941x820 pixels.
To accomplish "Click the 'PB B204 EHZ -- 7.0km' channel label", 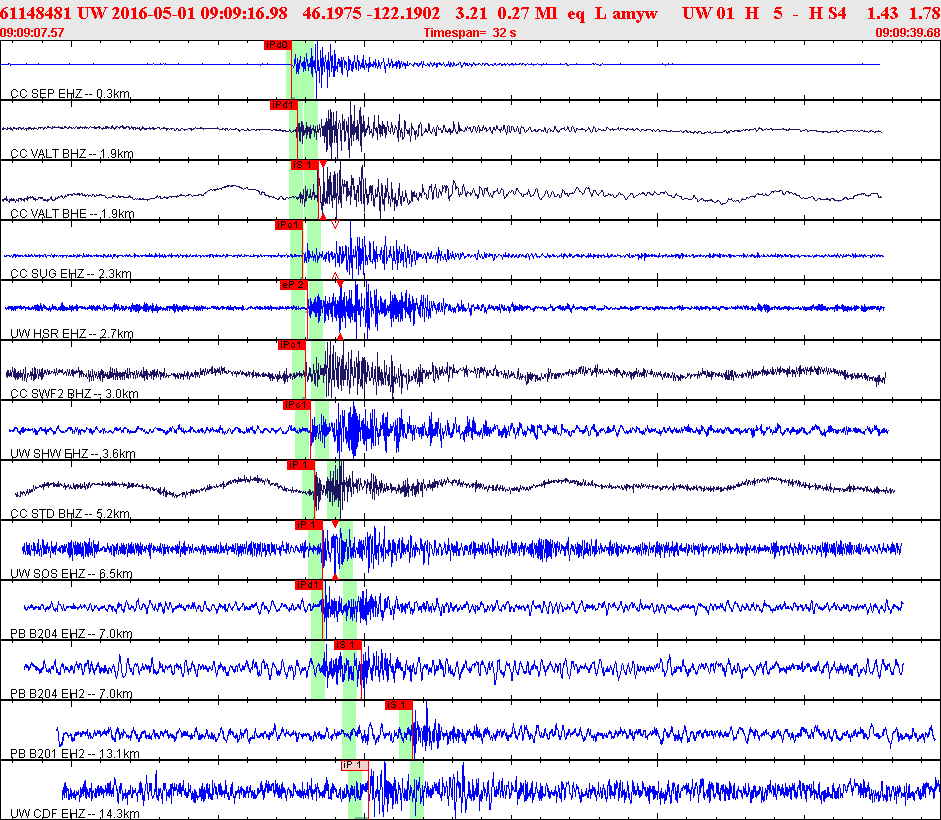I will coord(71,634).
